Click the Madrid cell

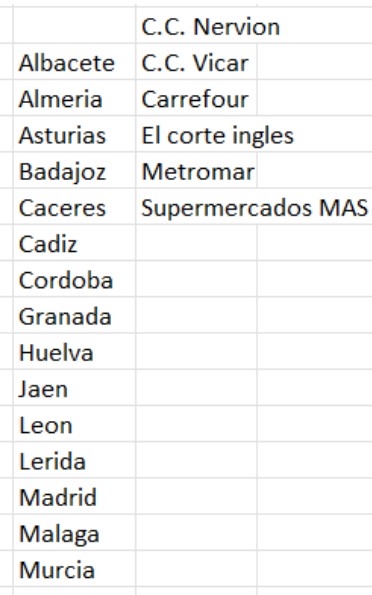pyautogui.click(x=74, y=497)
